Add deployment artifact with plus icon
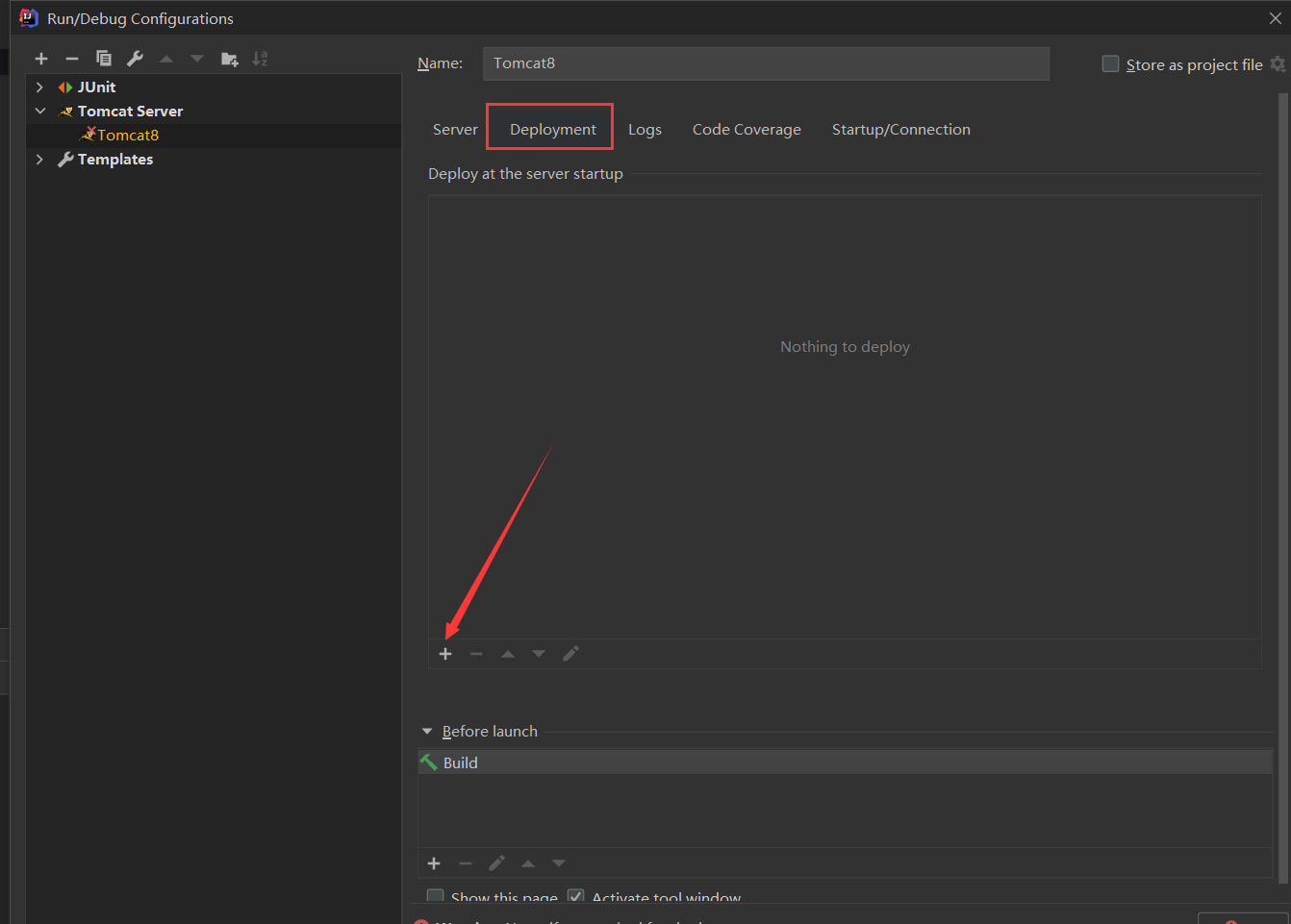This screenshot has height=924, width=1291. tap(445, 654)
